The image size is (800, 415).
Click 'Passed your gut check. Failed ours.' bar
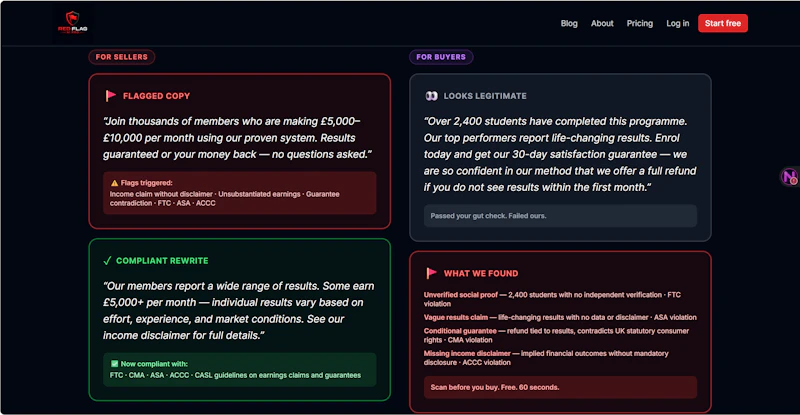point(560,216)
